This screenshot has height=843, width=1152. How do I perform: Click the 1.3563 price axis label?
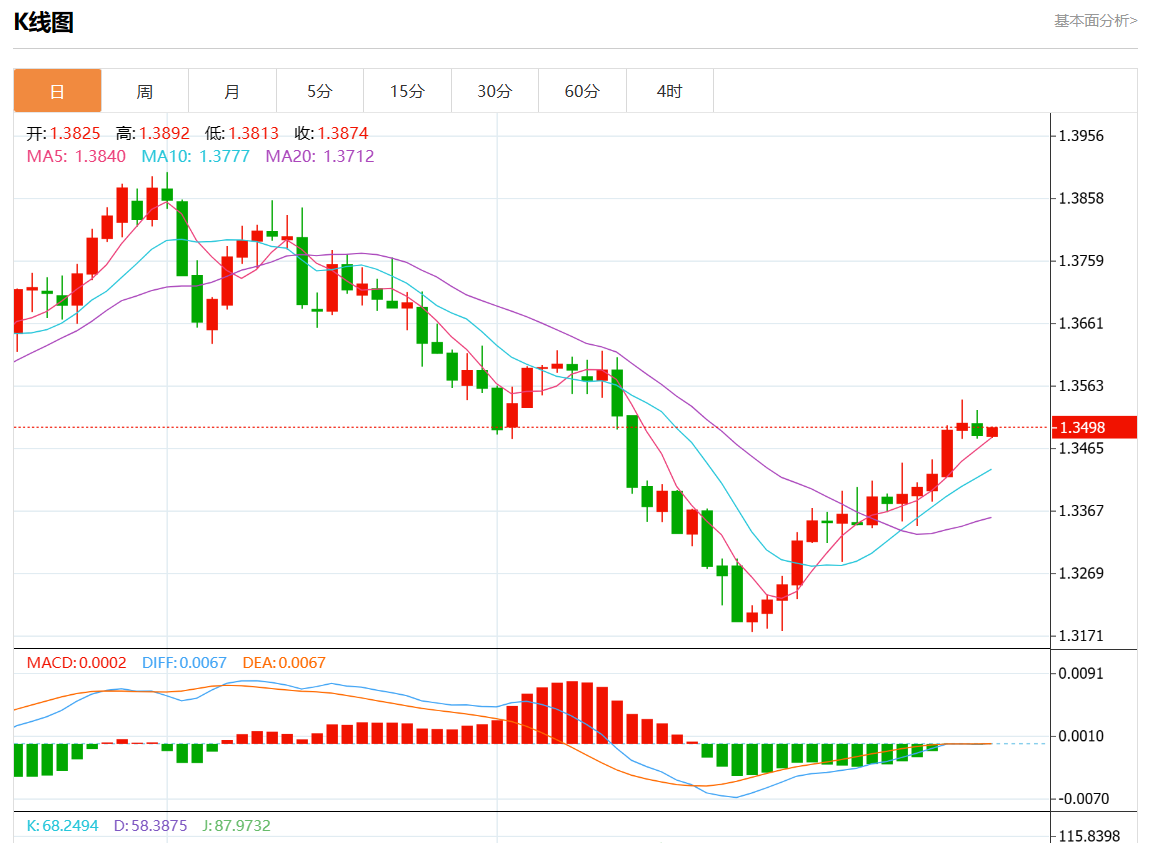(x=1081, y=385)
